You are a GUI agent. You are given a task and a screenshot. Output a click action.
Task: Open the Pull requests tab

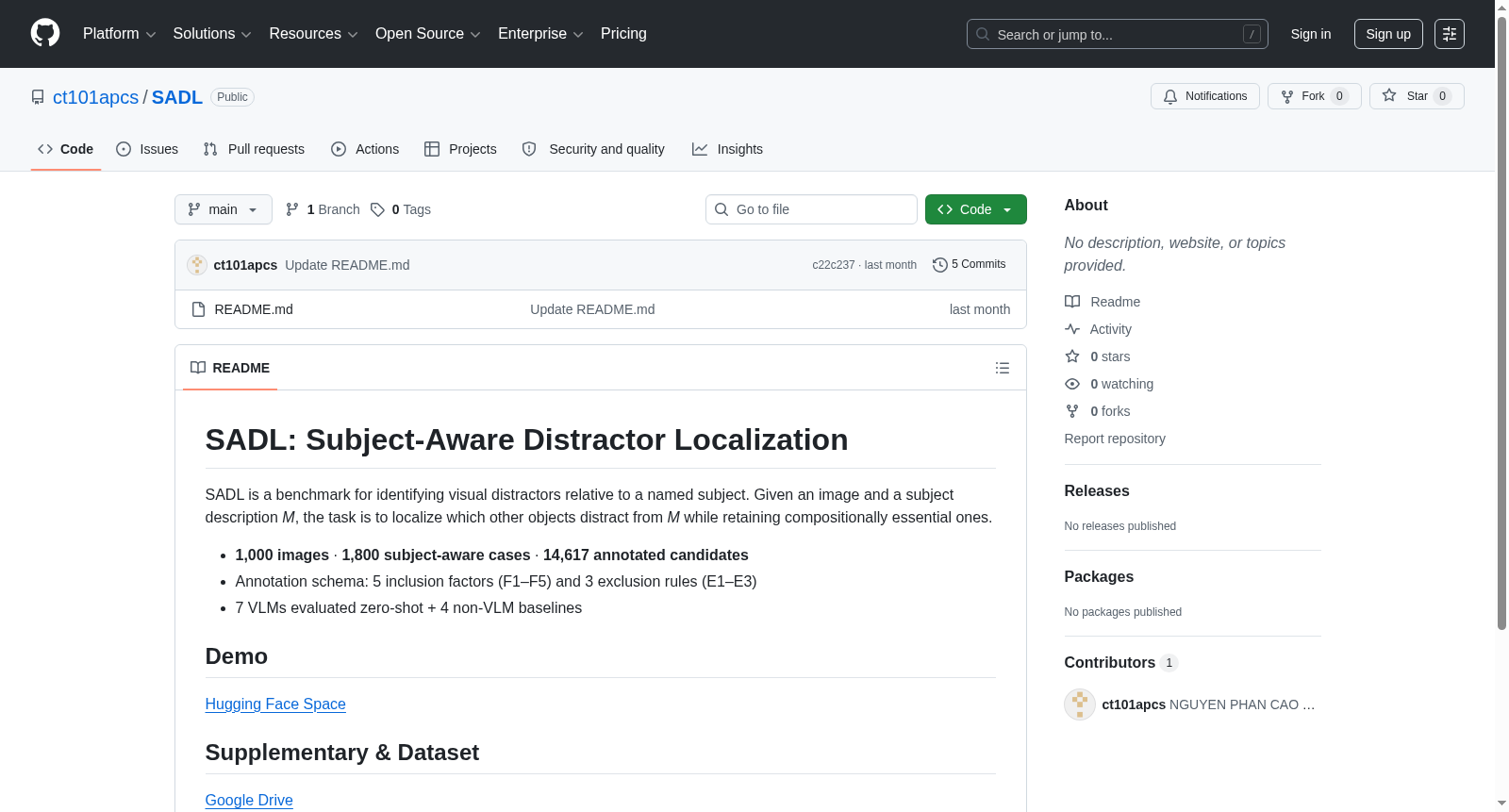point(254,149)
